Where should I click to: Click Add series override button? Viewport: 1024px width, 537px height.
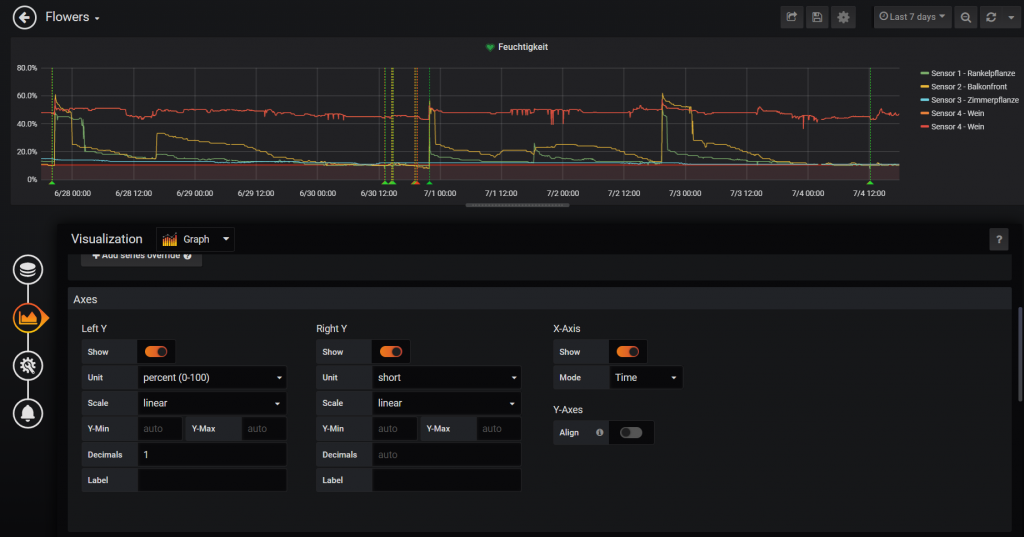141,257
